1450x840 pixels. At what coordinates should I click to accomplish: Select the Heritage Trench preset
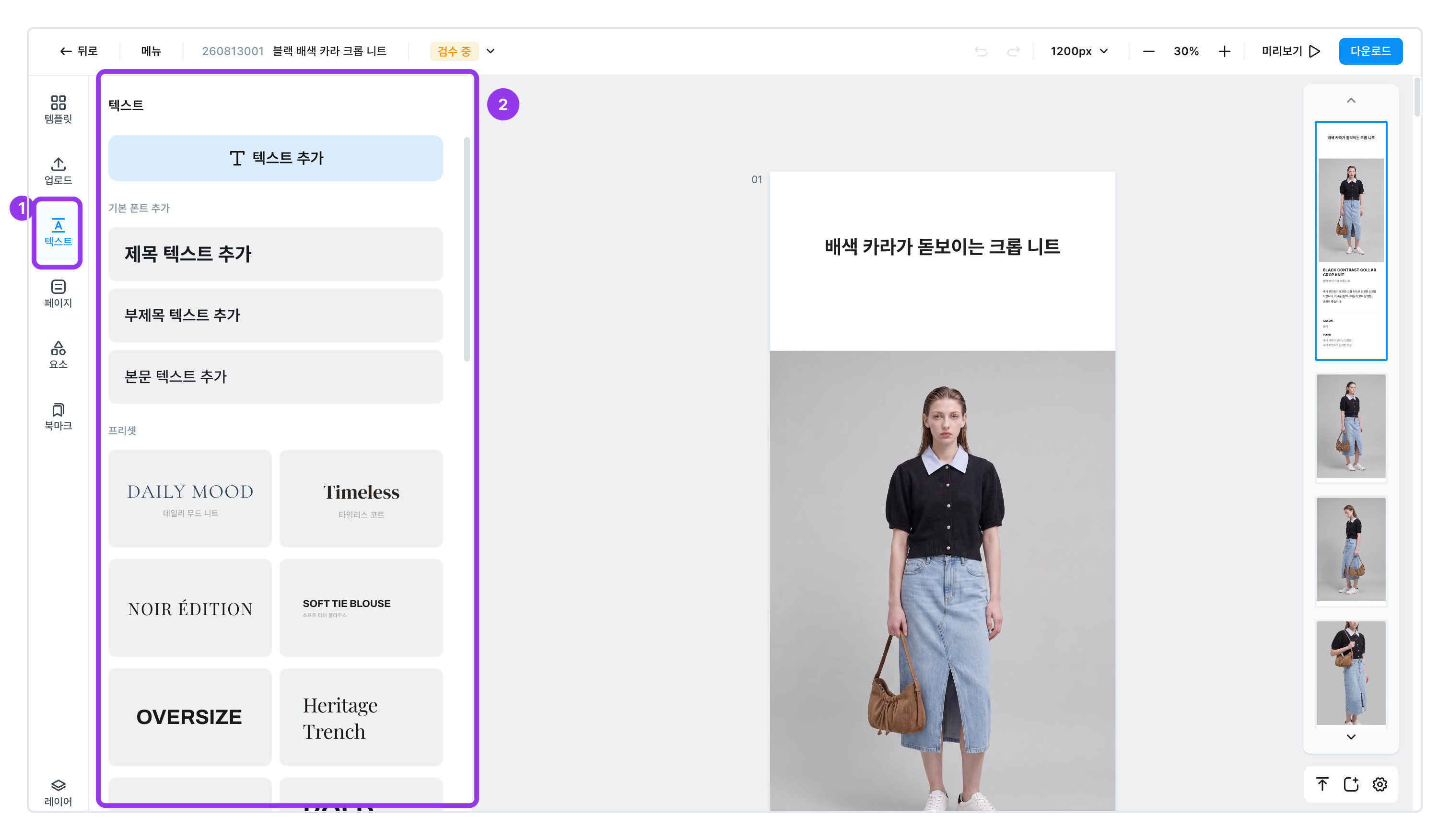[x=362, y=717]
